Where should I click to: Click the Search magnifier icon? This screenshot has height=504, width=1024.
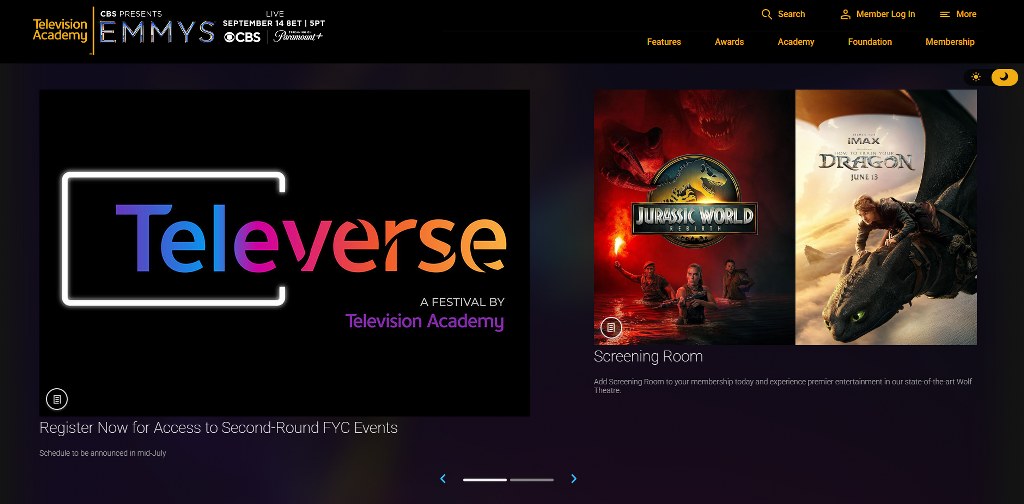[x=767, y=14]
